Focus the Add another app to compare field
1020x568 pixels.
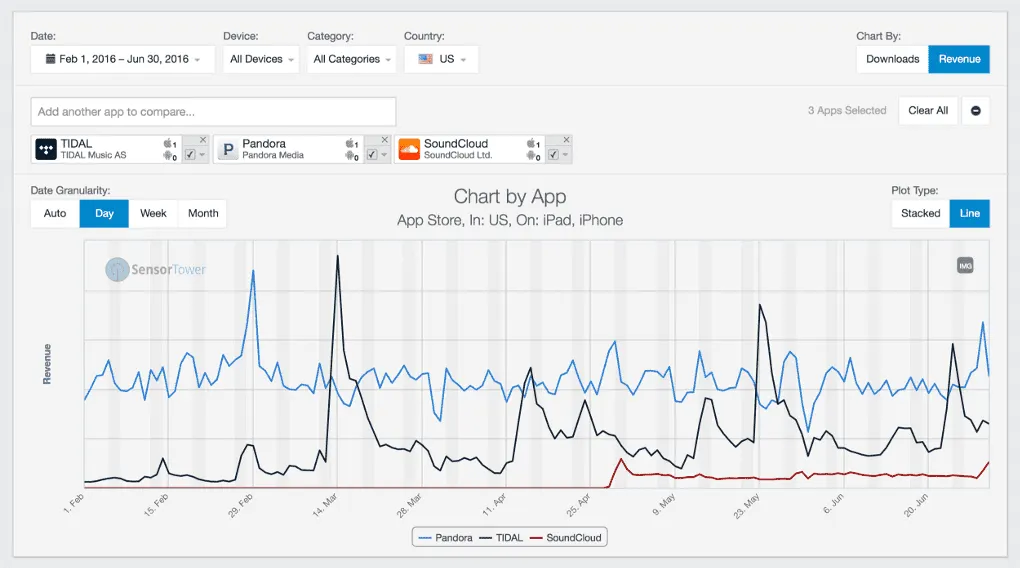(x=213, y=112)
